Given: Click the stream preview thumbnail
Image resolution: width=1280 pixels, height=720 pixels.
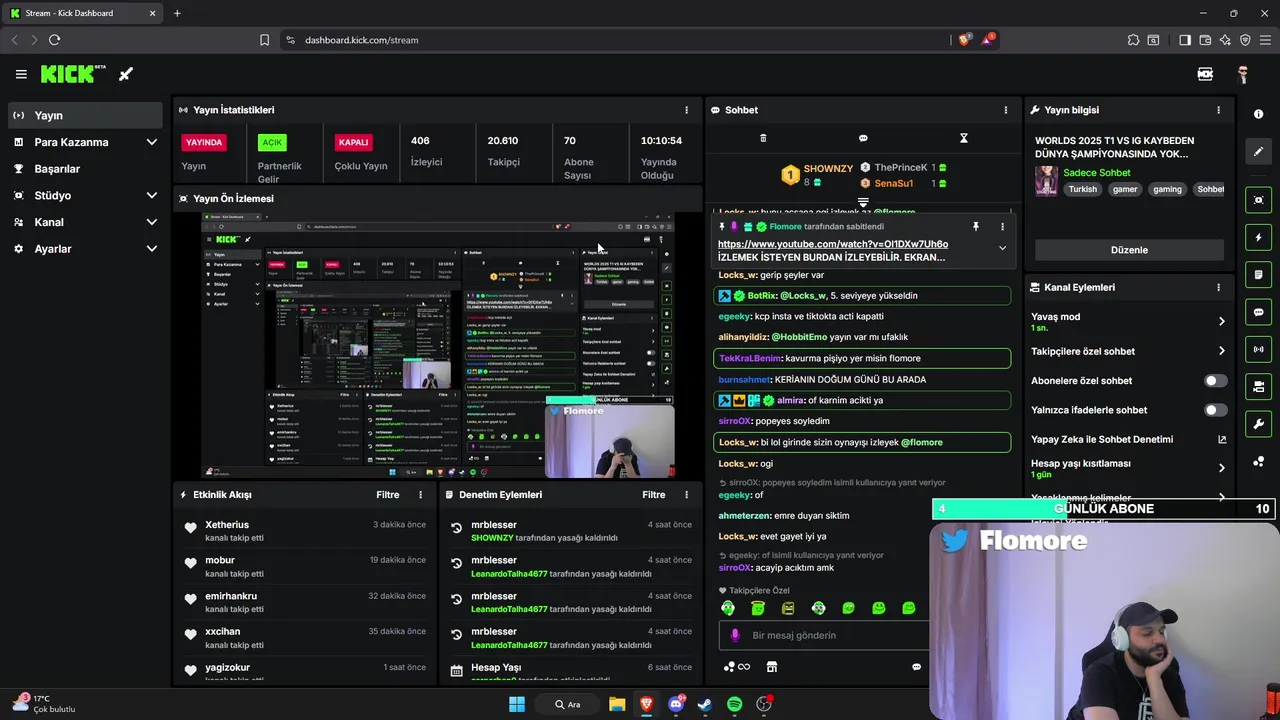Looking at the screenshot, I should pos(438,345).
